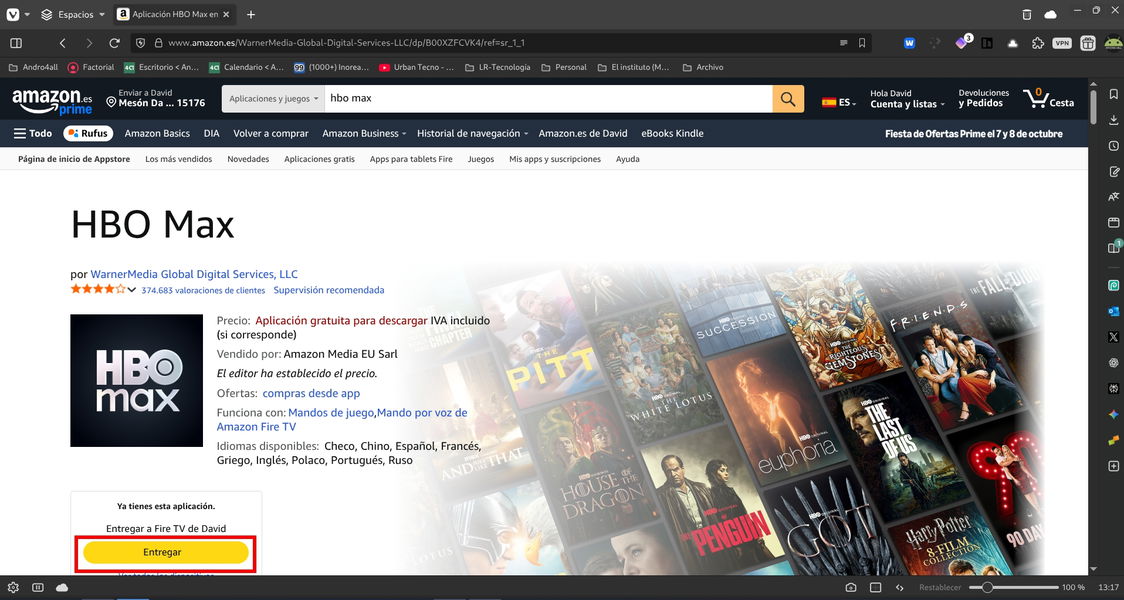The image size is (1124, 600).
Task: Open closed tabs trash can
Action: [x=1027, y=14]
